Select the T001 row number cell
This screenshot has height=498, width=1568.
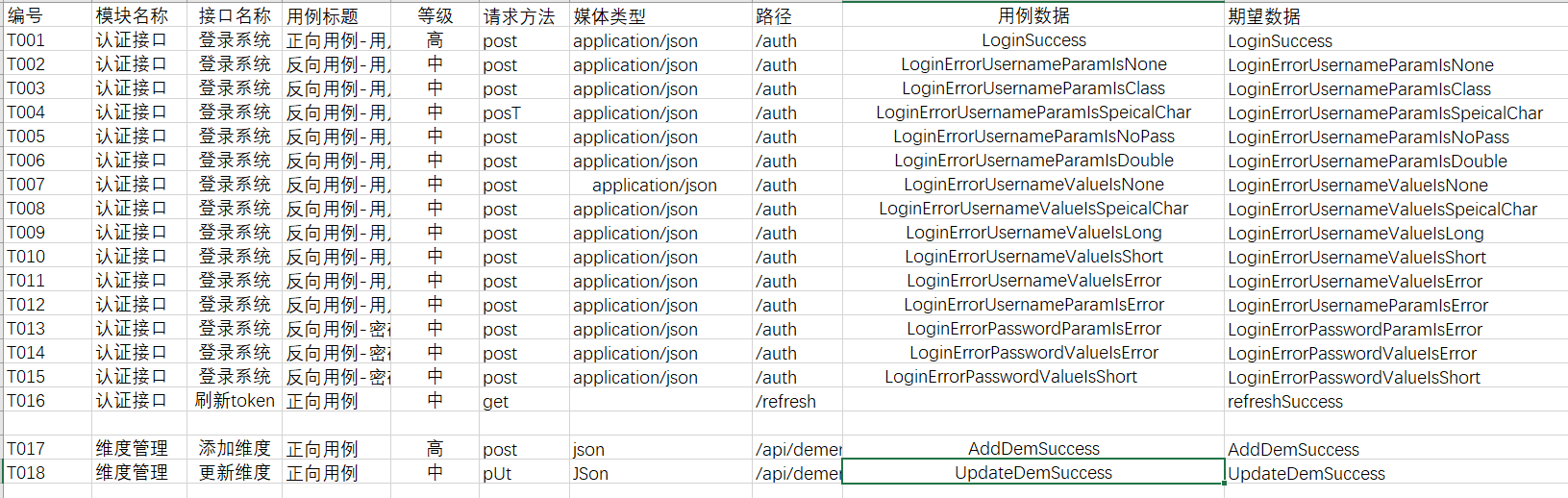(26, 40)
